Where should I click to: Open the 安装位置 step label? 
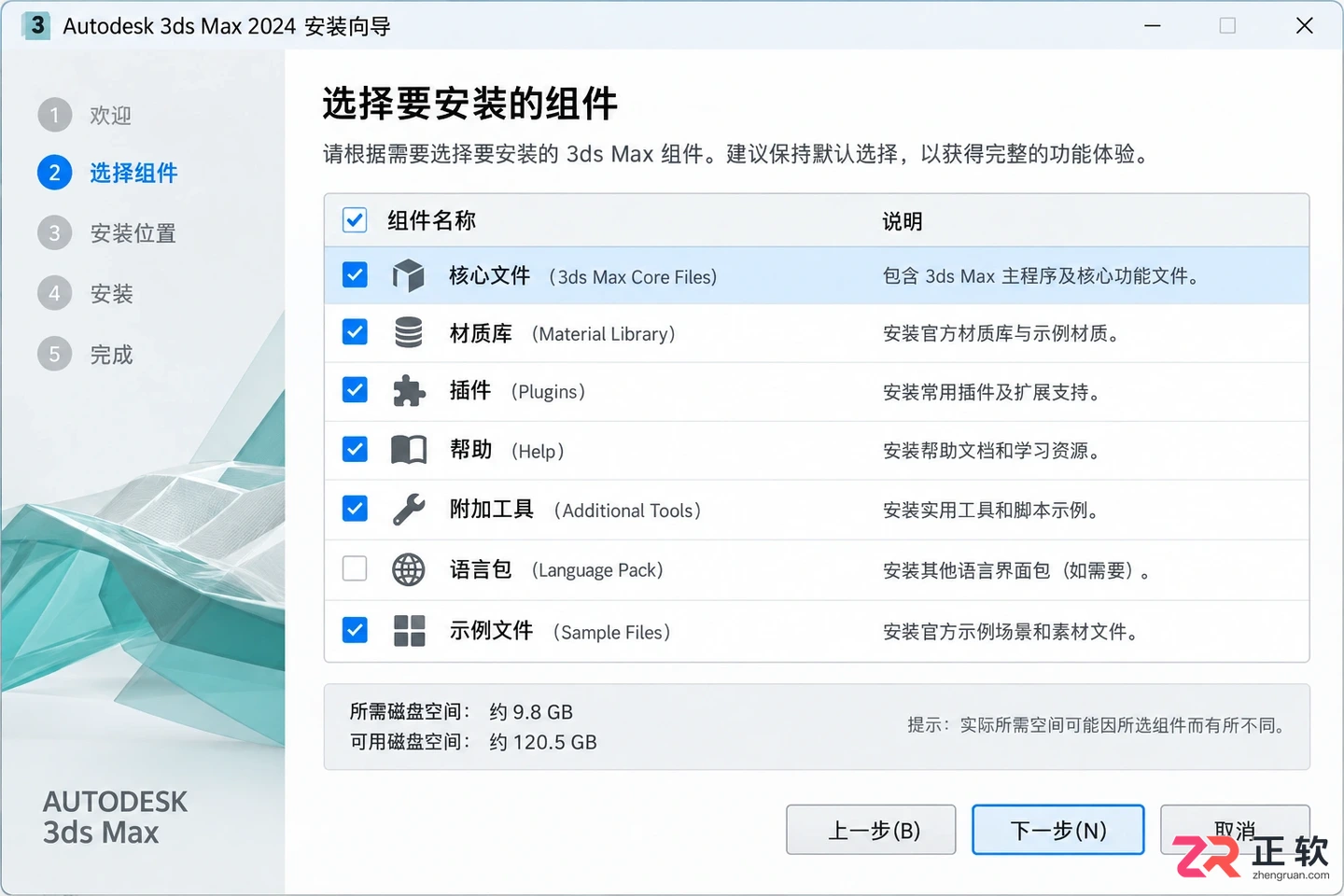(133, 233)
